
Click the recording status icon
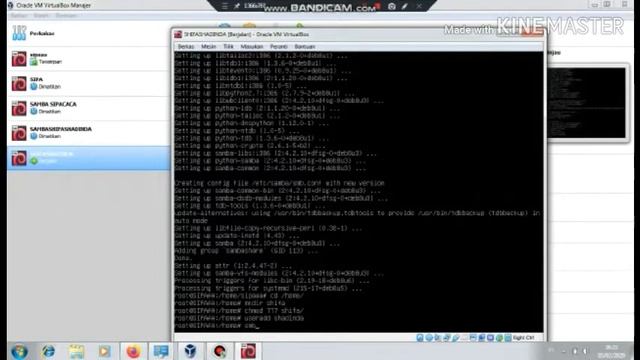point(482,338)
